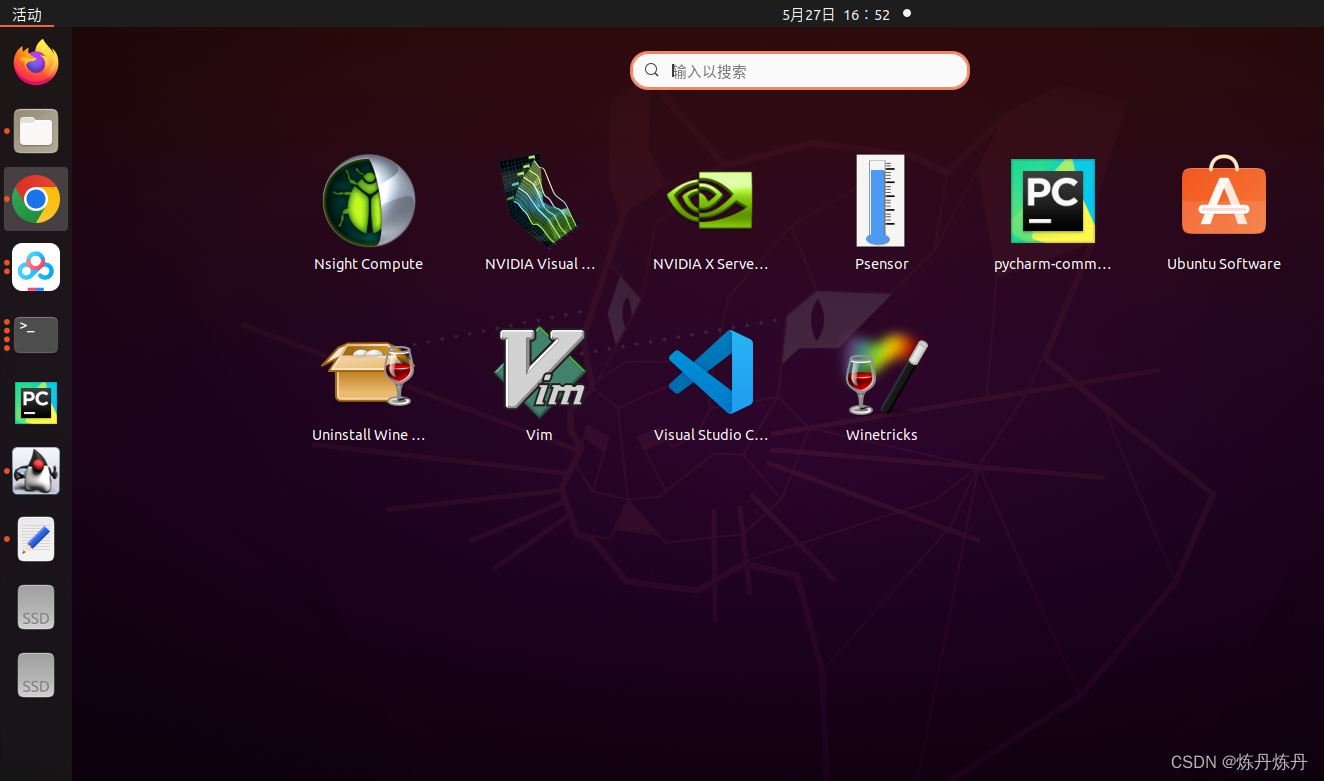Switch to Google Chrome in dock
Viewport: 1324px width, 781px height.
click(x=36, y=199)
